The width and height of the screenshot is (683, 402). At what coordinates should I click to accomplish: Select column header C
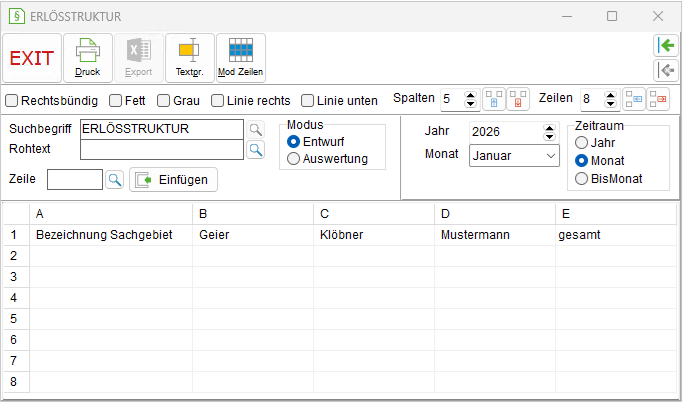coord(374,214)
